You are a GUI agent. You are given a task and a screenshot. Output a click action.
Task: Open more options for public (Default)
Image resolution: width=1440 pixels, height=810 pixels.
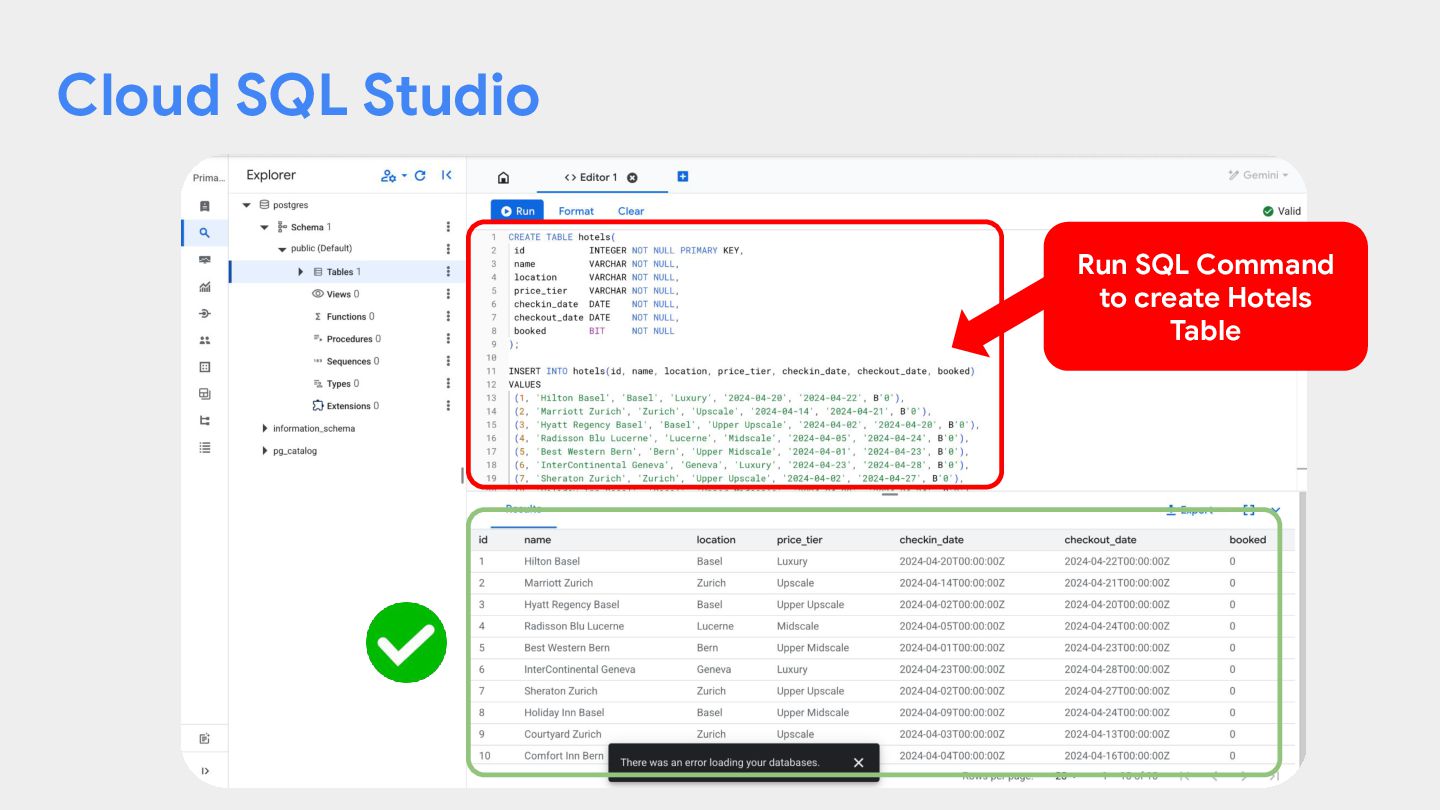point(448,249)
